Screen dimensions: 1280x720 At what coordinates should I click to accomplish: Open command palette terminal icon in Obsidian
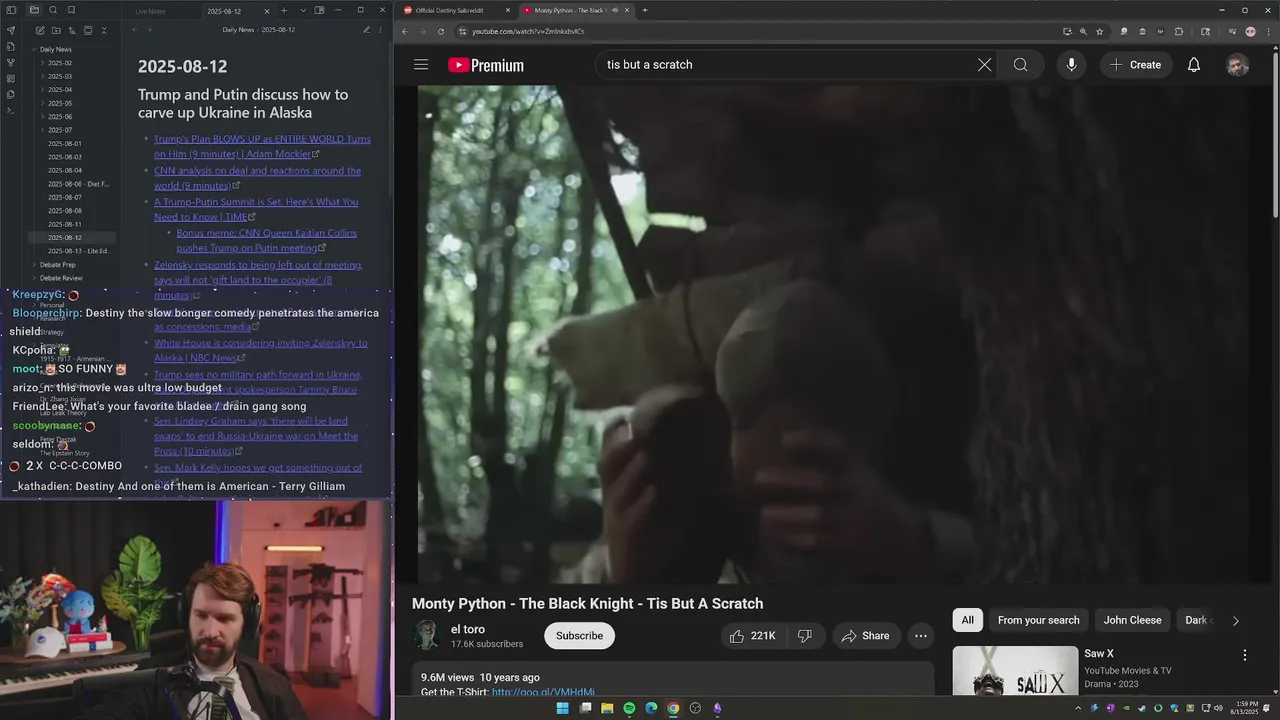[11, 110]
